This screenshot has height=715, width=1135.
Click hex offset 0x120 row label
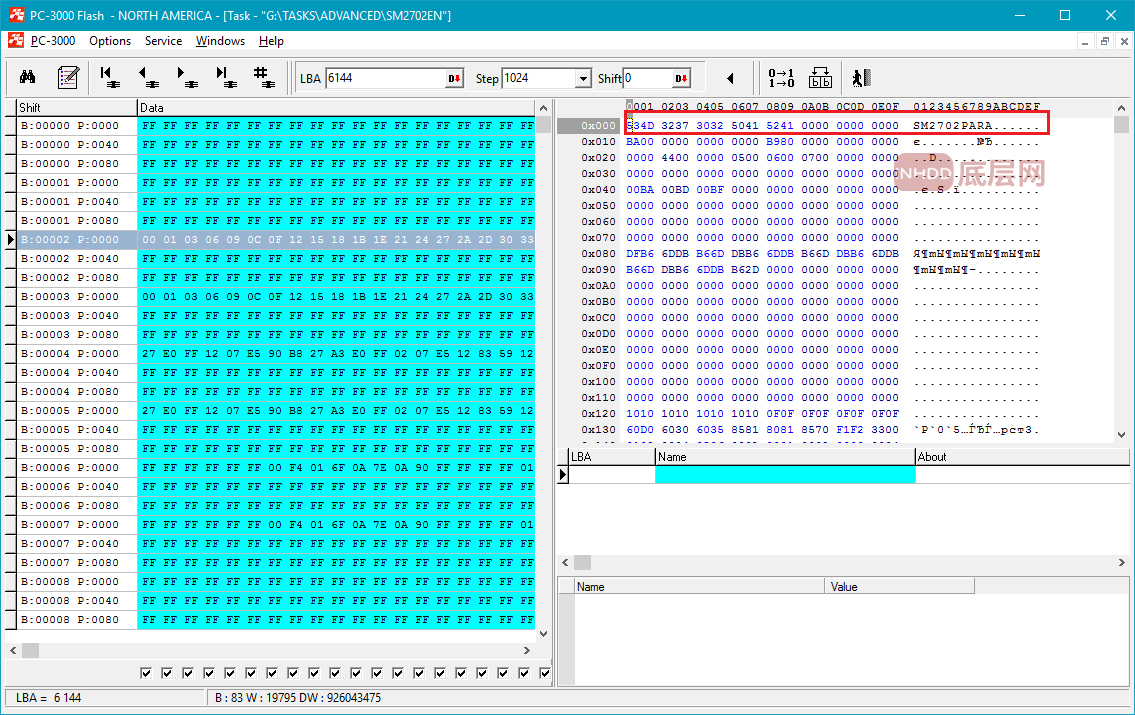pyautogui.click(x=598, y=413)
